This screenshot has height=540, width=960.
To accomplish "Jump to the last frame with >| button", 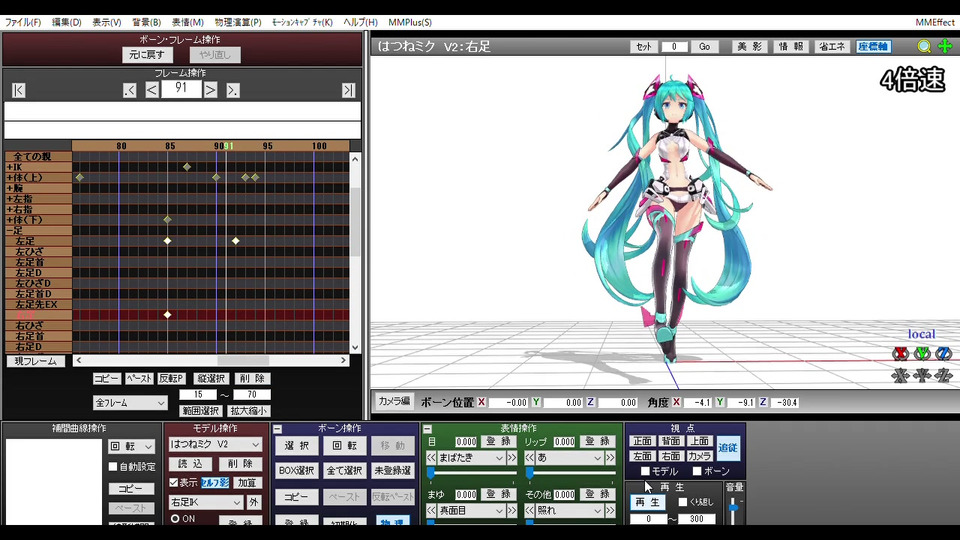I will pyautogui.click(x=348, y=90).
